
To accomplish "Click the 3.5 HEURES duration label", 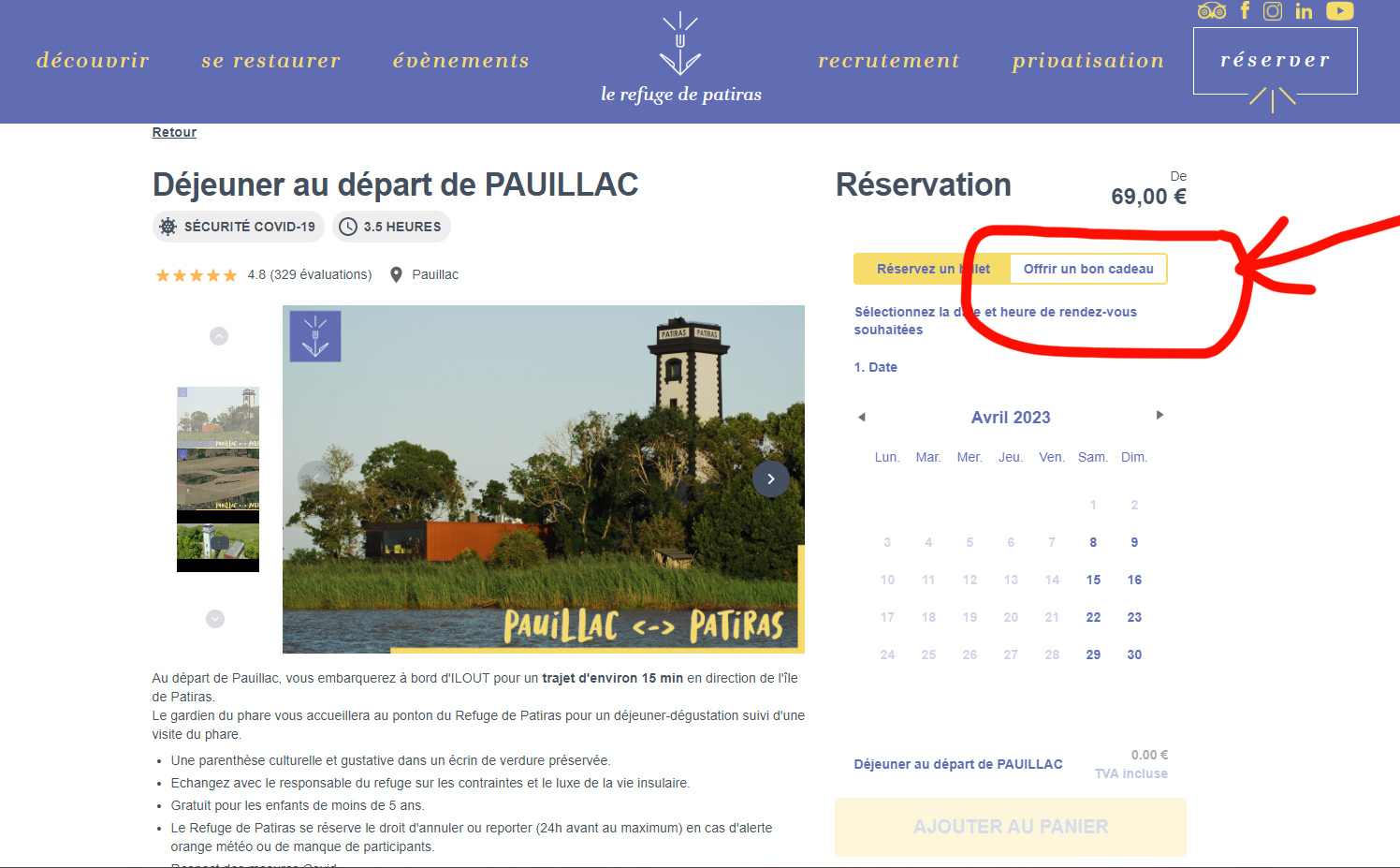I will 402,227.
